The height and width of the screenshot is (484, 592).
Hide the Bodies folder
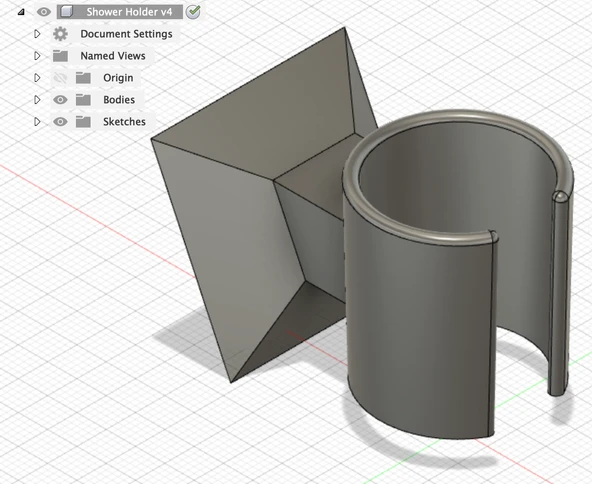coord(60,100)
